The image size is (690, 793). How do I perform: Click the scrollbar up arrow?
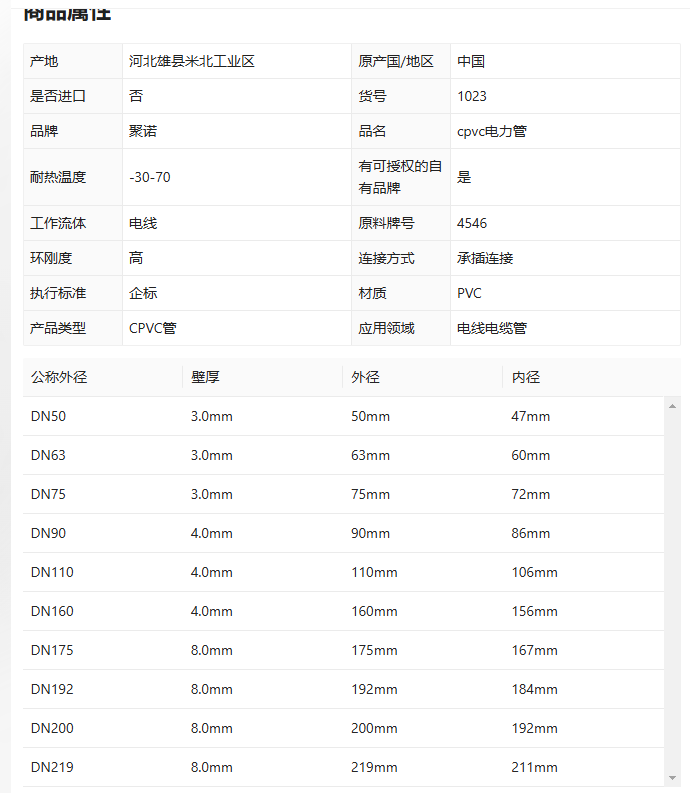tap(672, 406)
